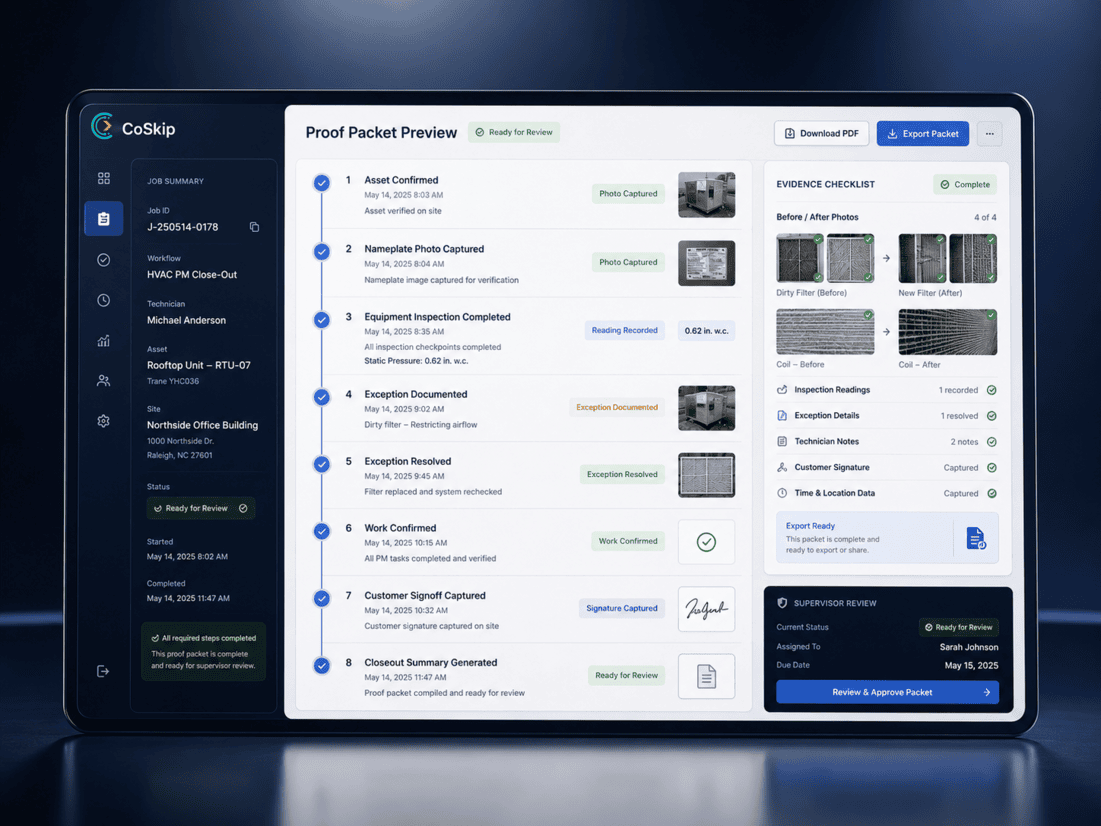Click step 3 Equipment Inspection timeline checkmark
This screenshot has height=826, width=1101.
point(322,320)
